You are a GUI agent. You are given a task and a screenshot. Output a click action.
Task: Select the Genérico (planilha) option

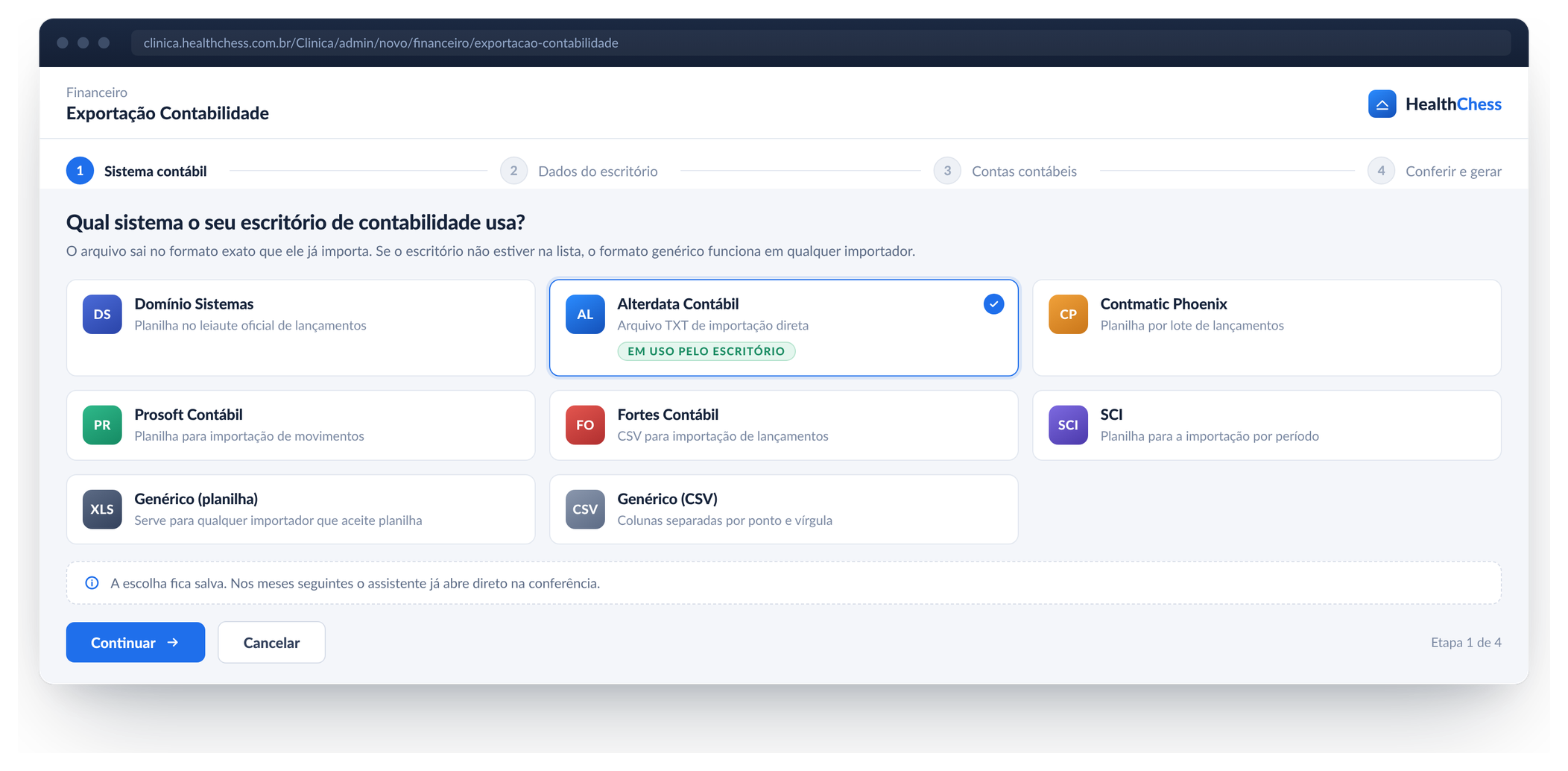pos(301,509)
